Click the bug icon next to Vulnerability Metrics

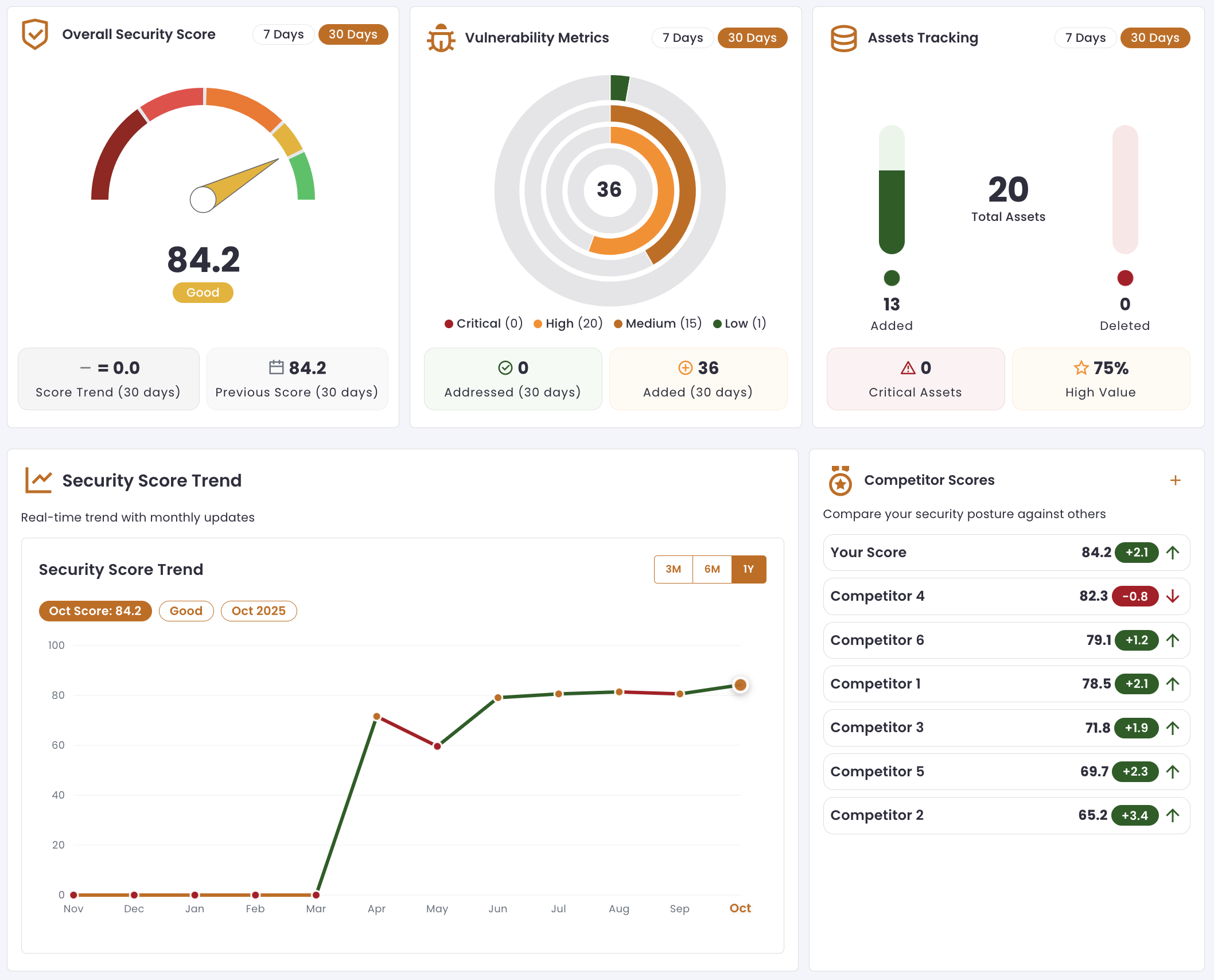(441, 37)
